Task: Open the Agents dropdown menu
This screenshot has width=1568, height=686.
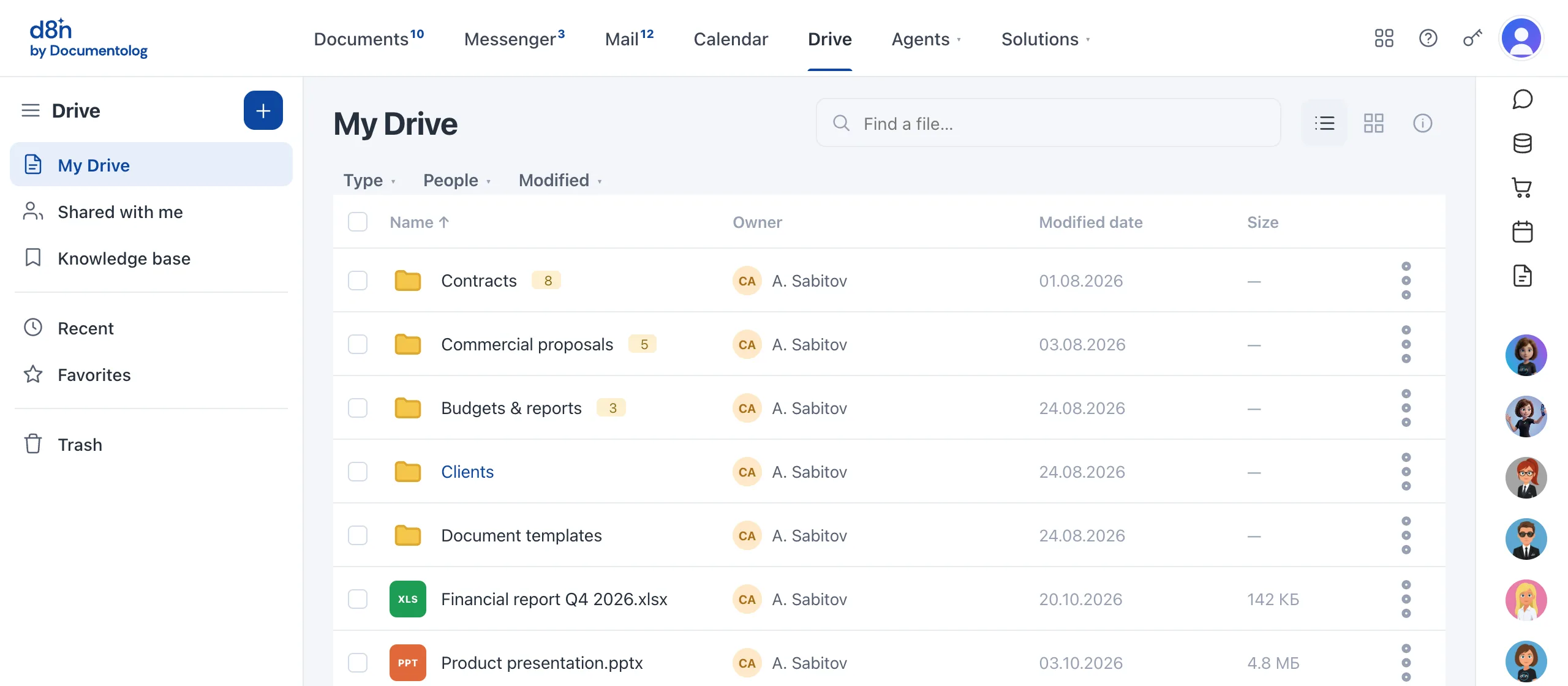Action: (926, 39)
